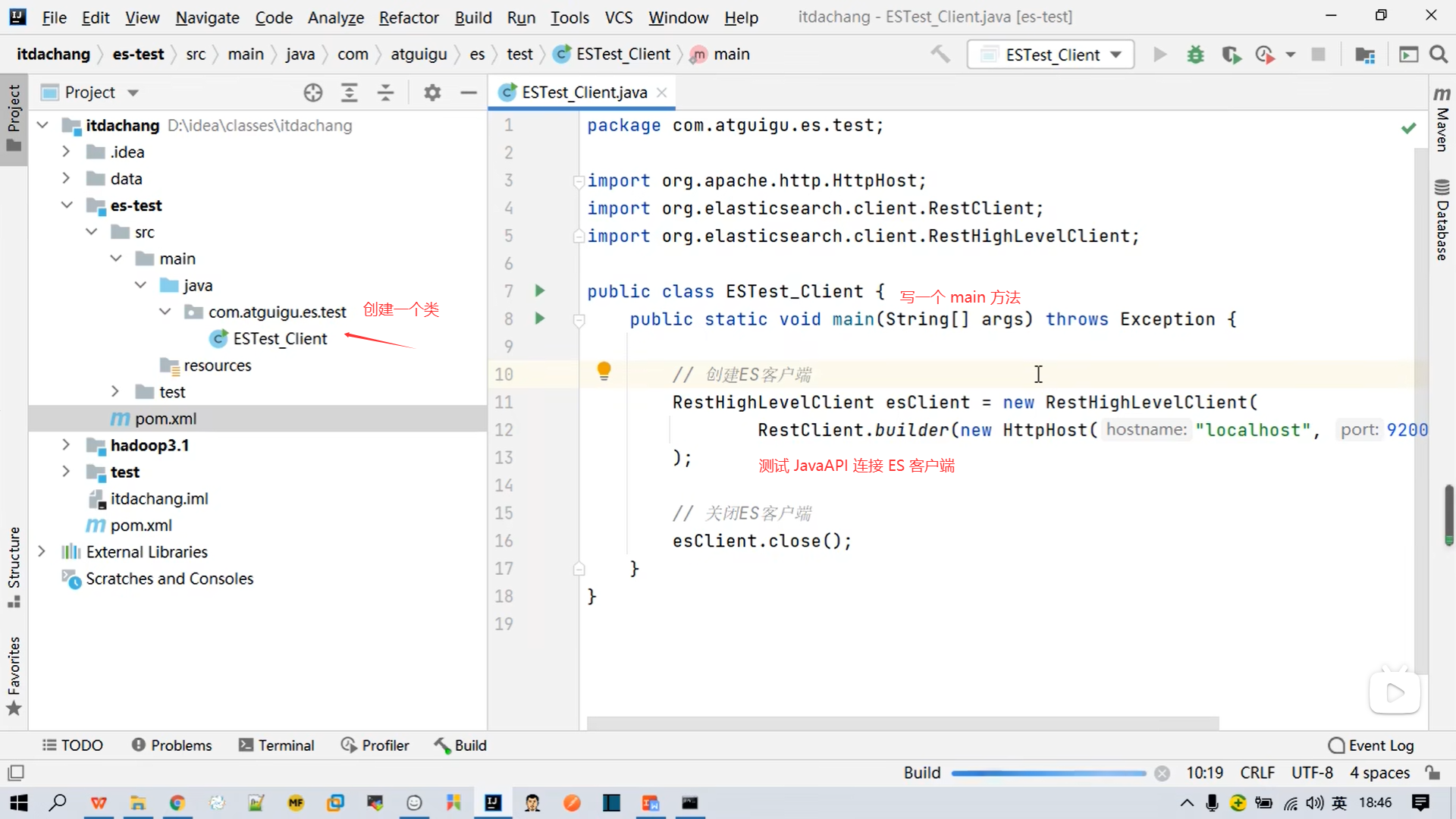Open the Event Log
The width and height of the screenshot is (1456, 819).
1371,745
